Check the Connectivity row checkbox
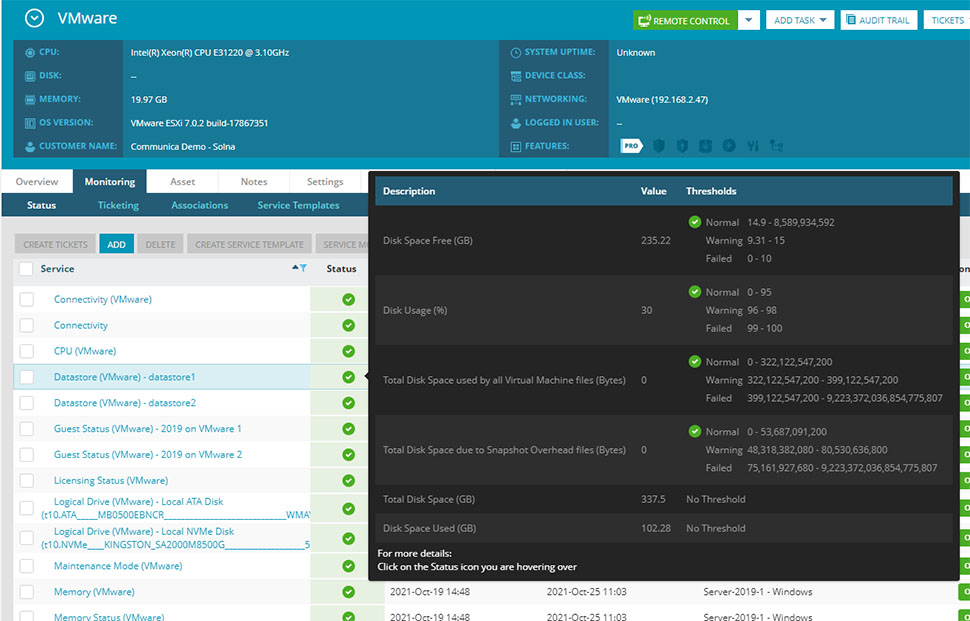The image size is (970, 621). [27, 325]
